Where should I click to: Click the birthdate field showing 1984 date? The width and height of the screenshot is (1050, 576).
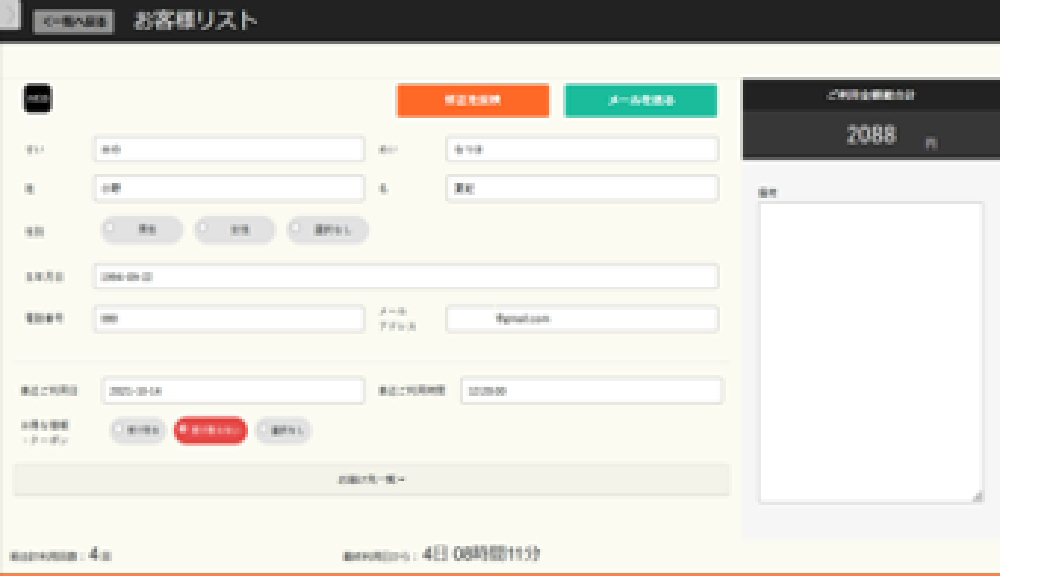(x=405, y=277)
